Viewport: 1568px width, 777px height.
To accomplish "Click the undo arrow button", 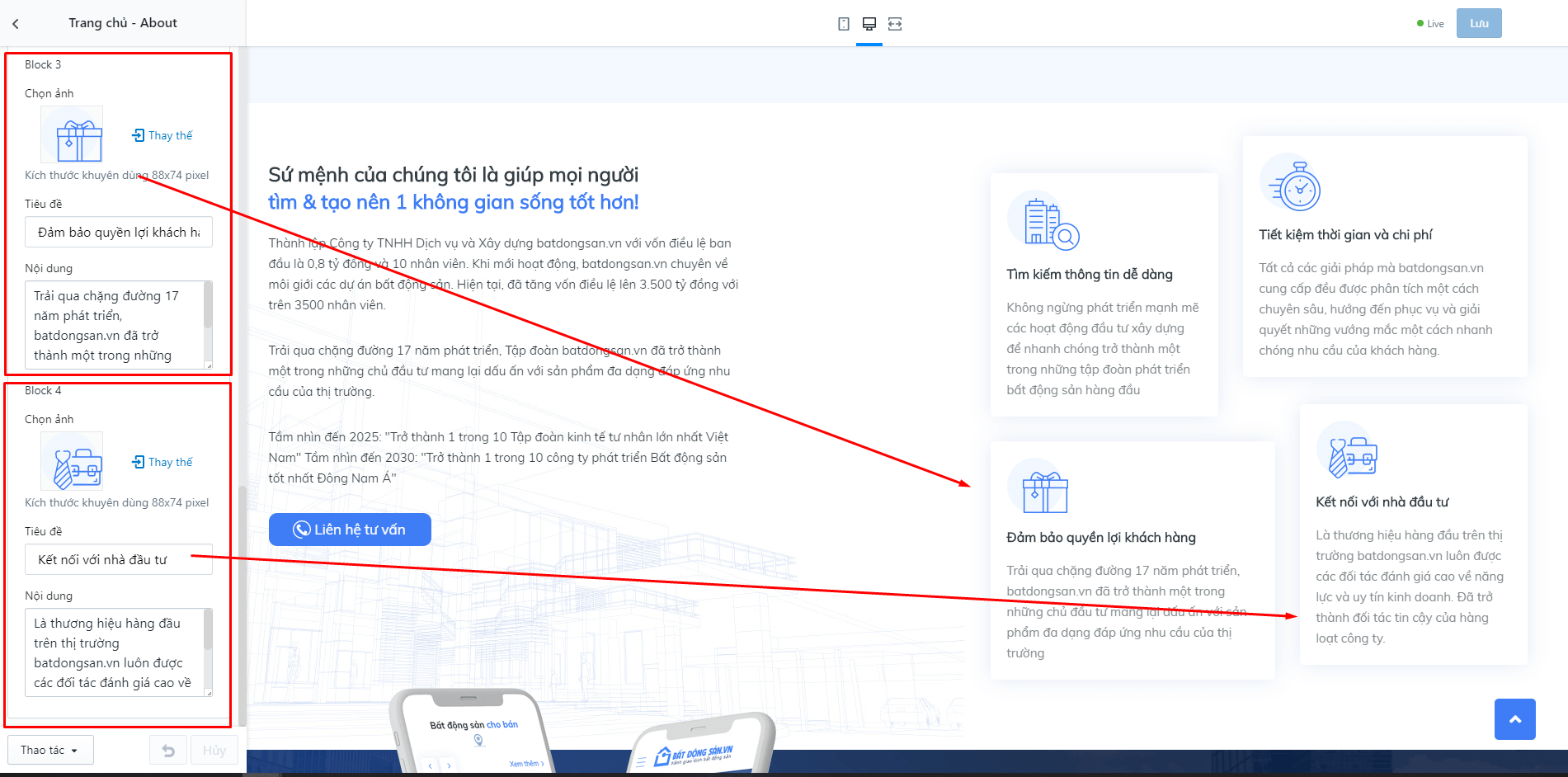I will pos(168,751).
